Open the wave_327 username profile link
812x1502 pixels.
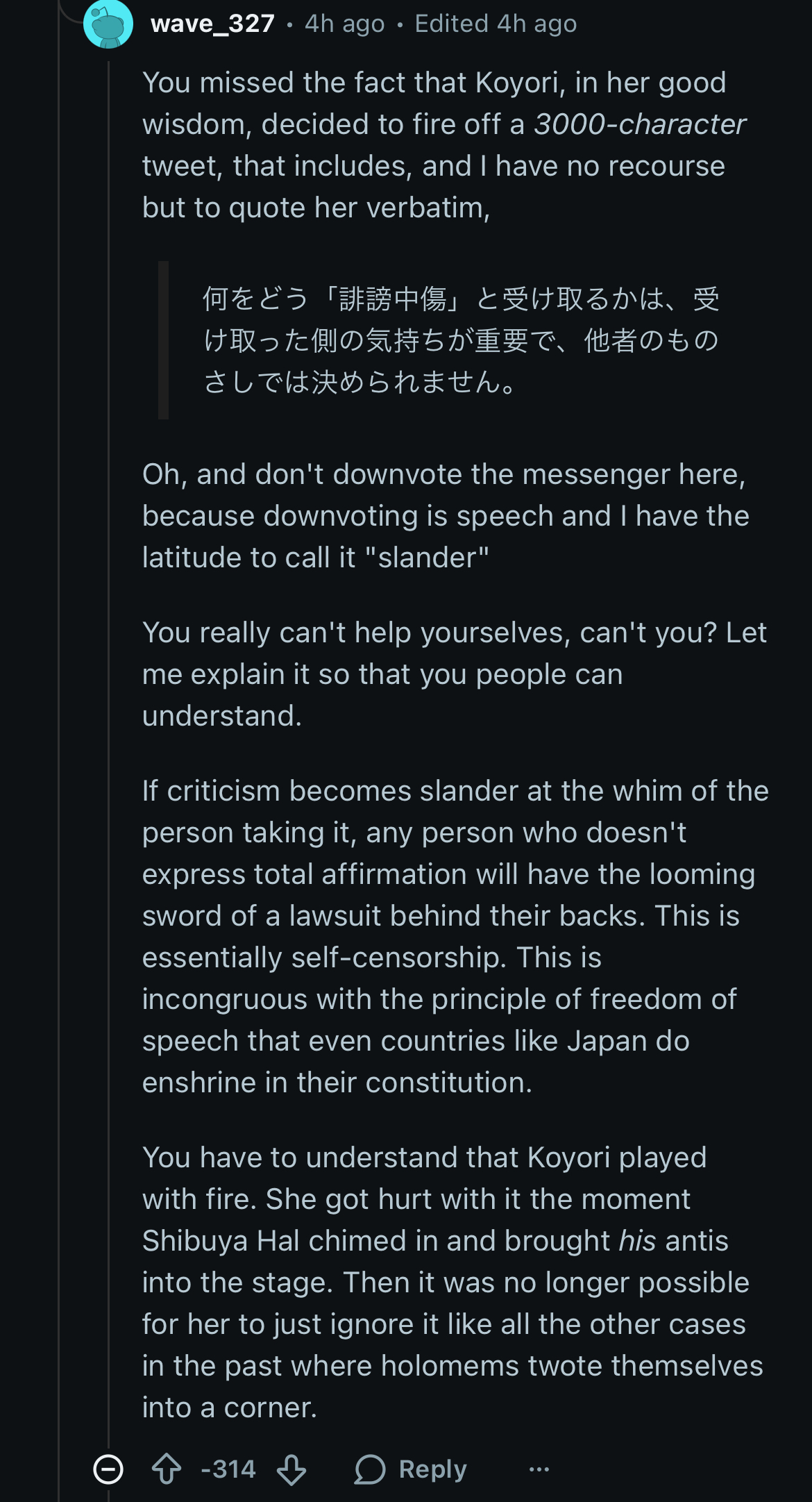(x=212, y=24)
